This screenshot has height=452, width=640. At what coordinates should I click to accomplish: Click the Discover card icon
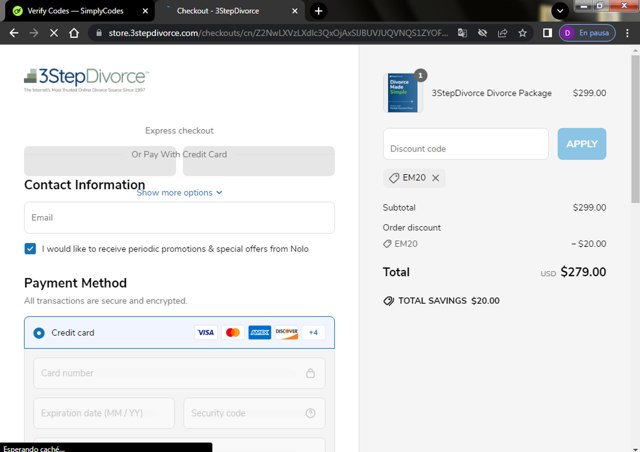(x=287, y=332)
